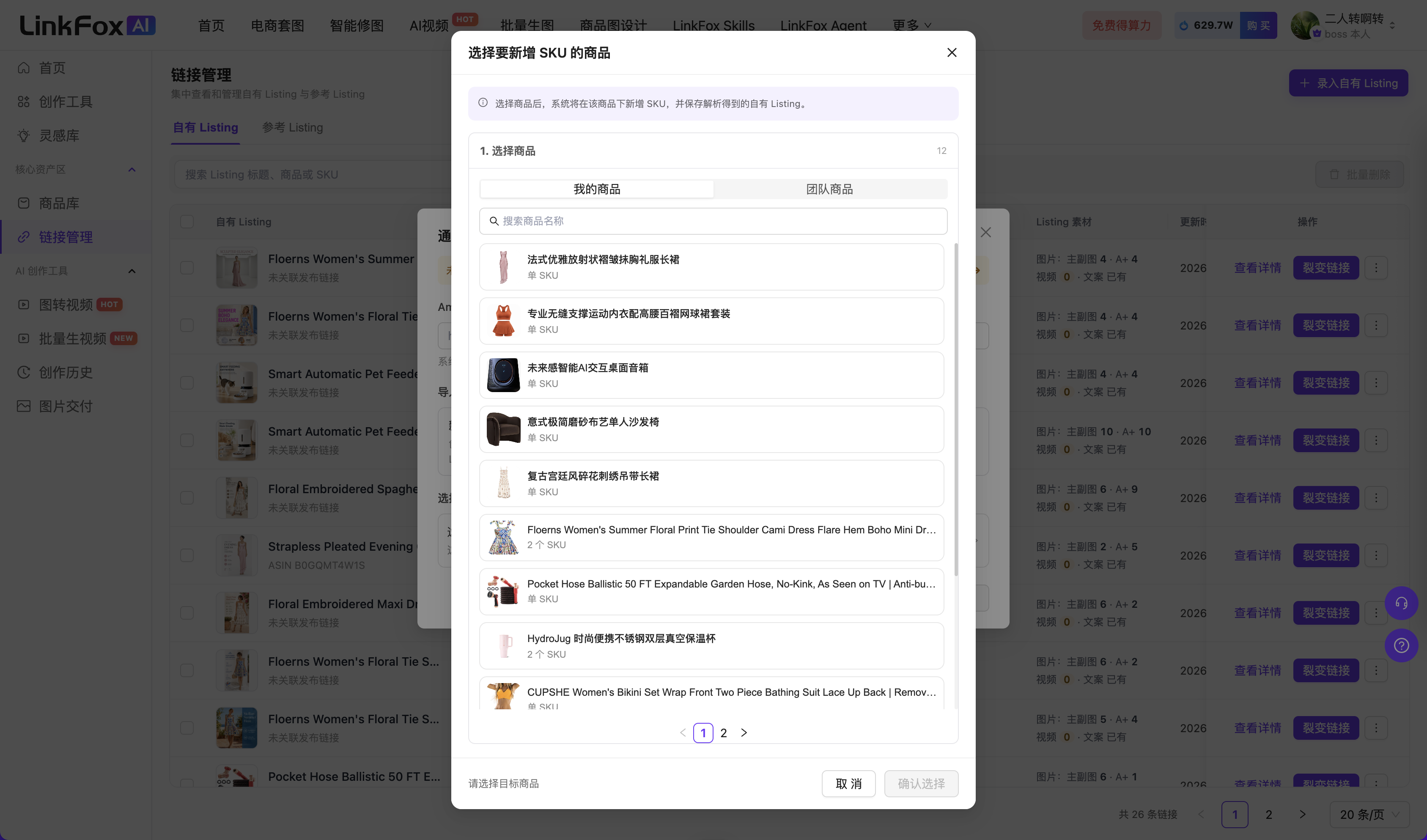The width and height of the screenshot is (1427, 840).
Task: Check the first Smart Automatic Pet Feeder checkbox
Action: (187, 383)
